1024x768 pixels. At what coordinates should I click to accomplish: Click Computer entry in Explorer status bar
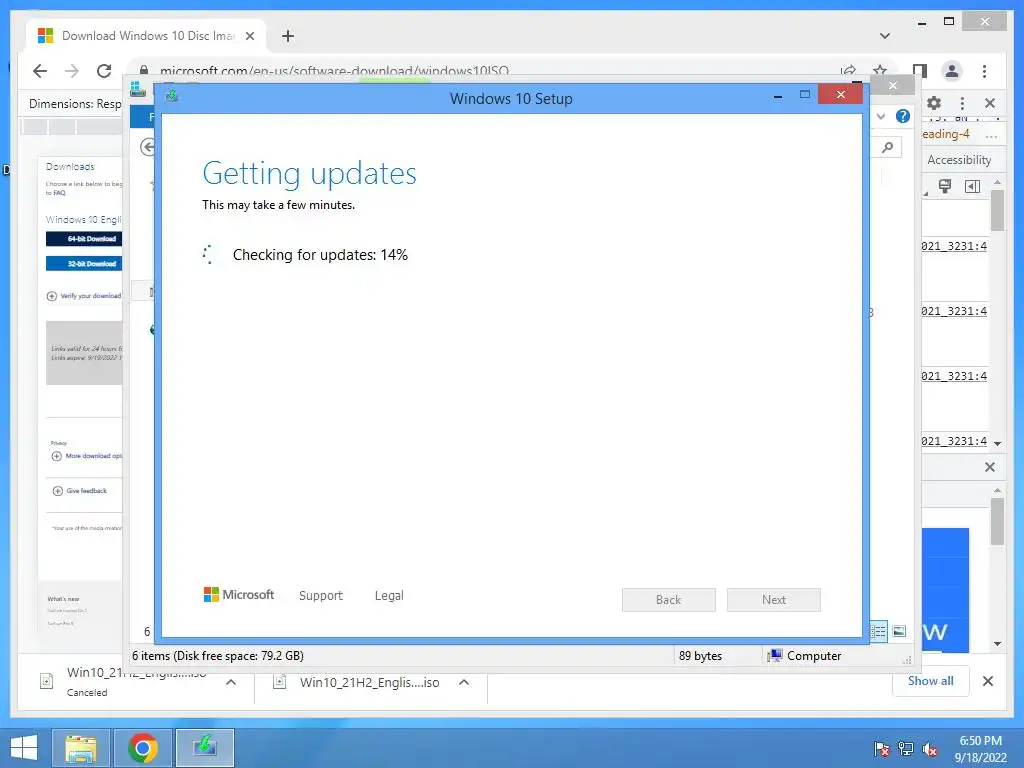[x=804, y=656]
